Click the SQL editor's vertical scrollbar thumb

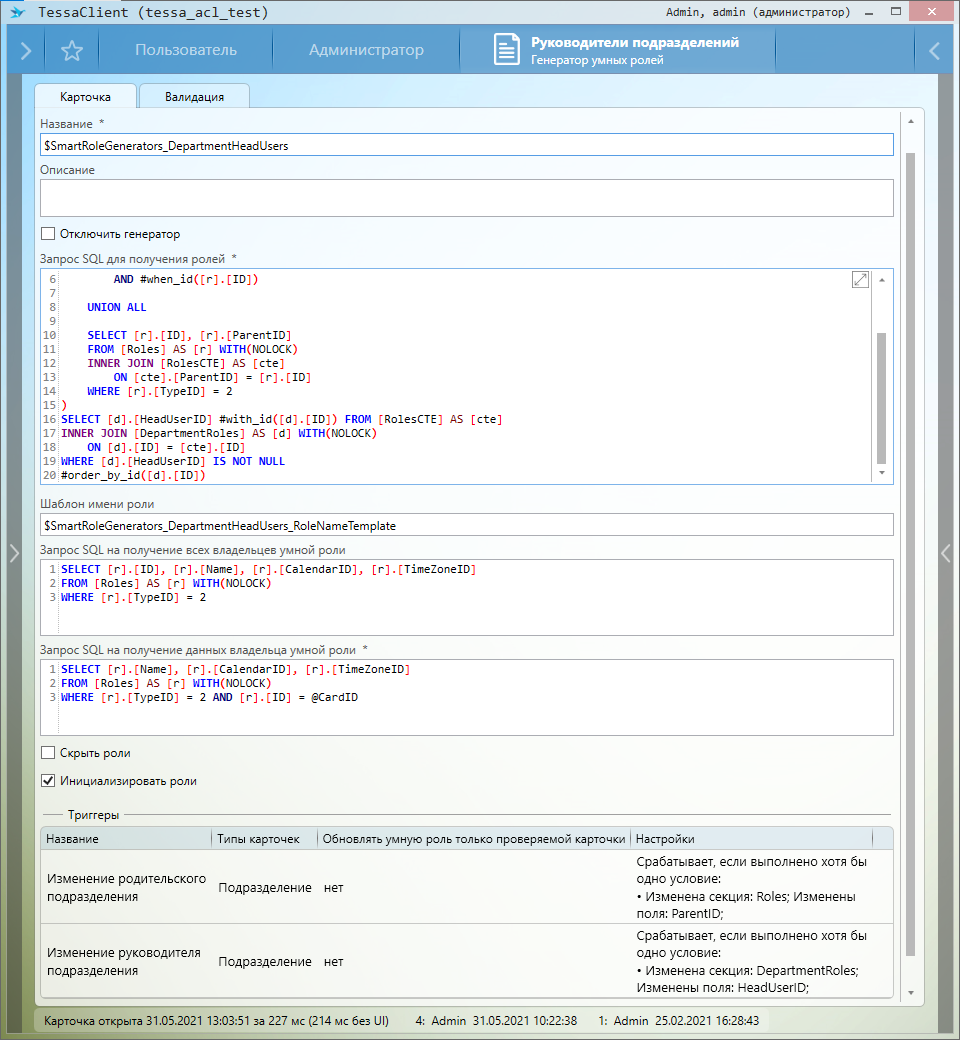[881, 397]
